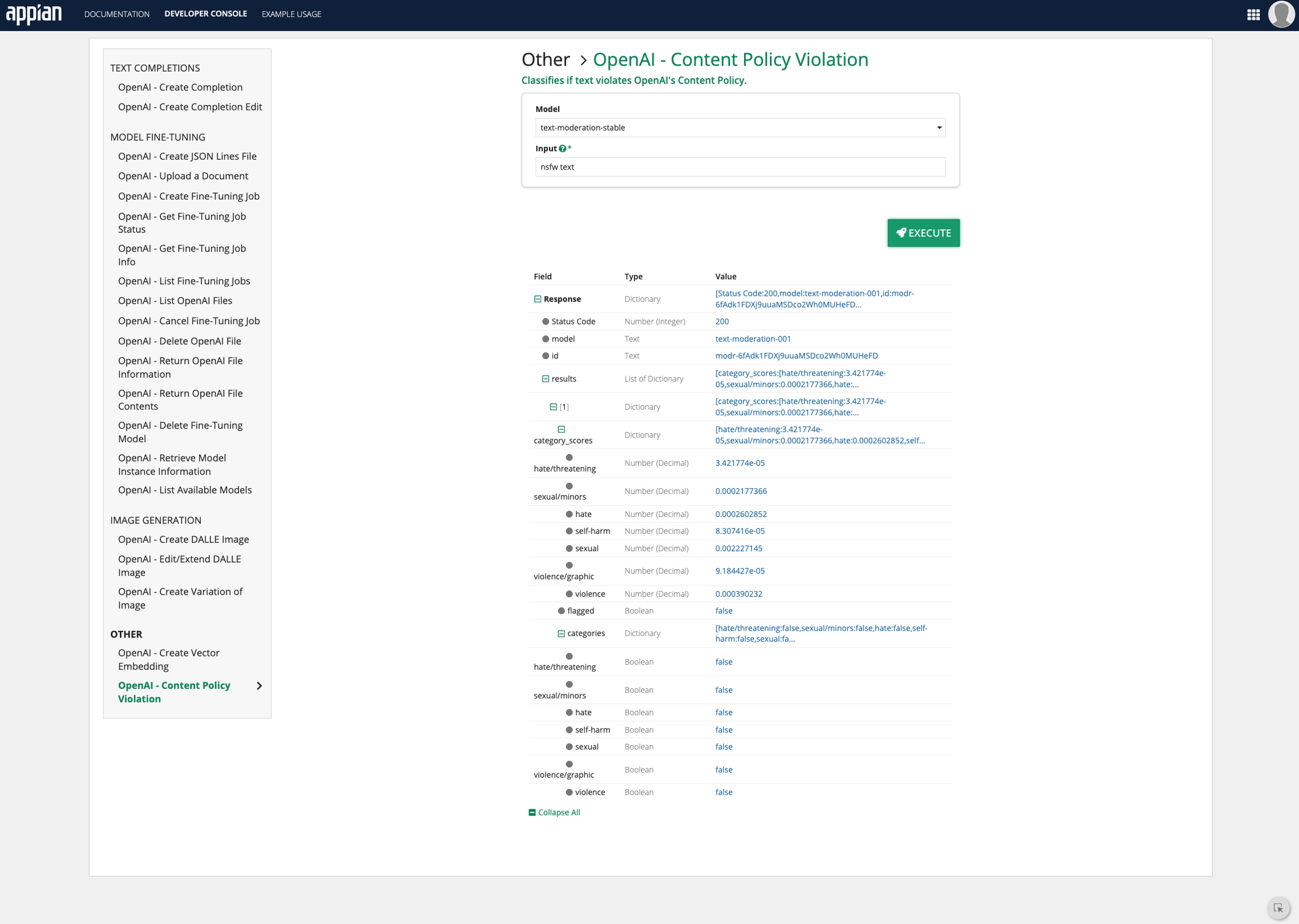Click the chevron beside Content Policy Violation
1299x924 pixels.
tap(259, 686)
